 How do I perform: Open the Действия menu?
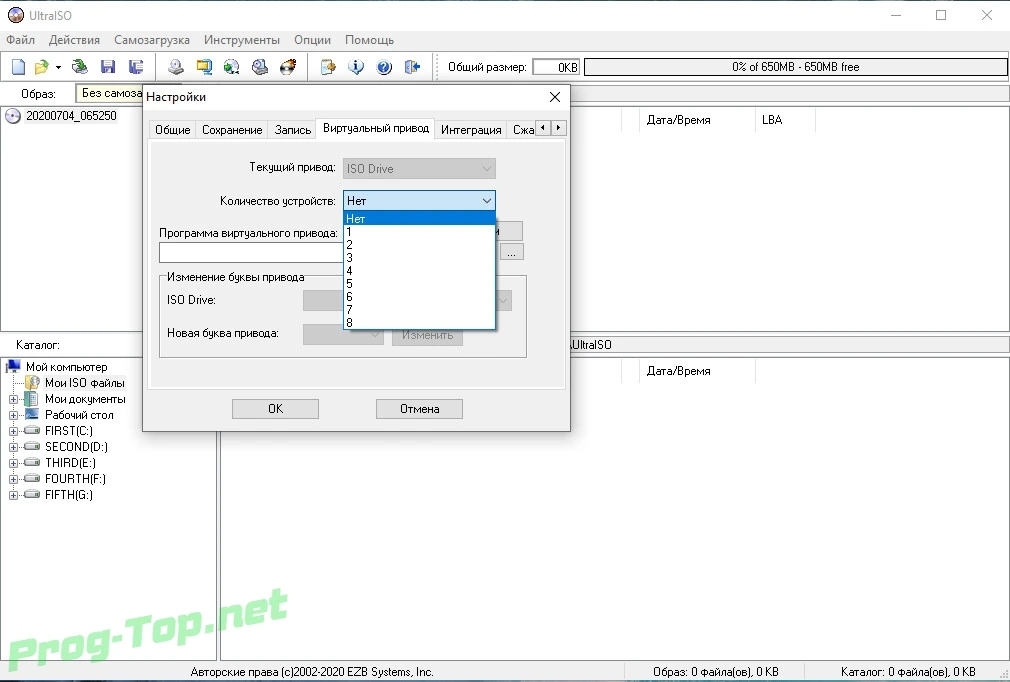(x=74, y=40)
